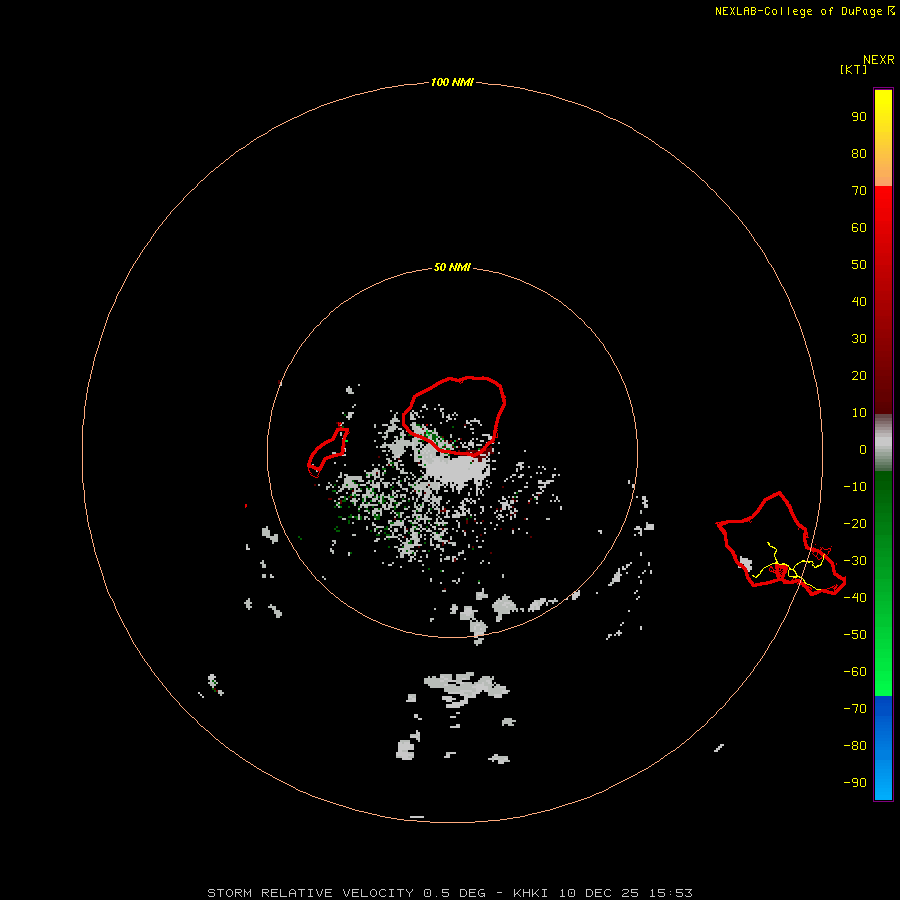Click the 10 value on the velocity scale
Viewport: 900px width, 900px height.
(859, 413)
